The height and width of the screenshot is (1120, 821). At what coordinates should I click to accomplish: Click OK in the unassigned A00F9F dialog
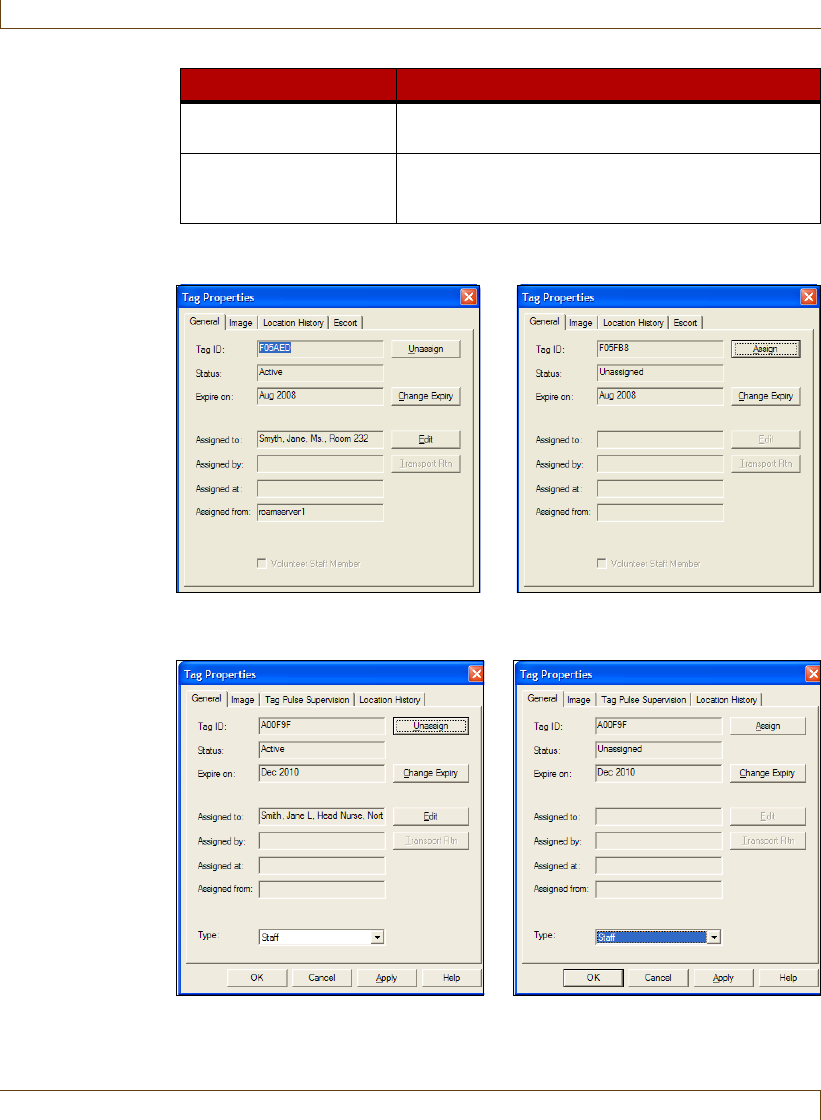tap(594, 978)
